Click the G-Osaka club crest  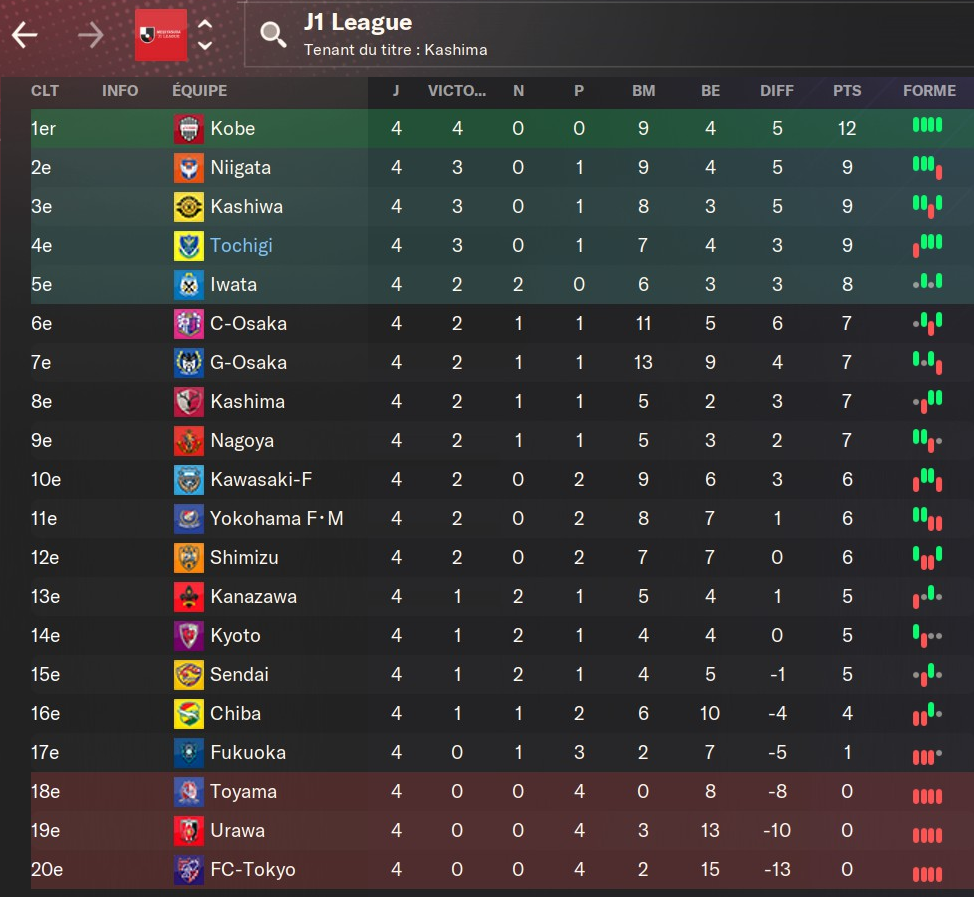(x=189, y=363)
